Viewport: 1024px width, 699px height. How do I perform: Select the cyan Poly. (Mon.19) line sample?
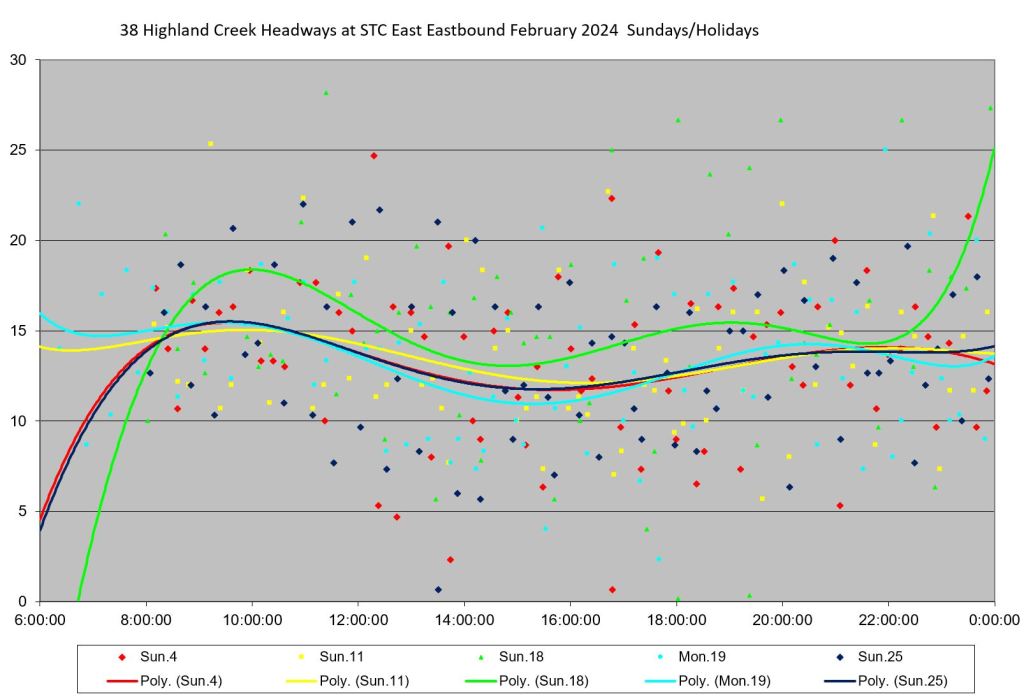pyautogui.click(x=659, y=680)
